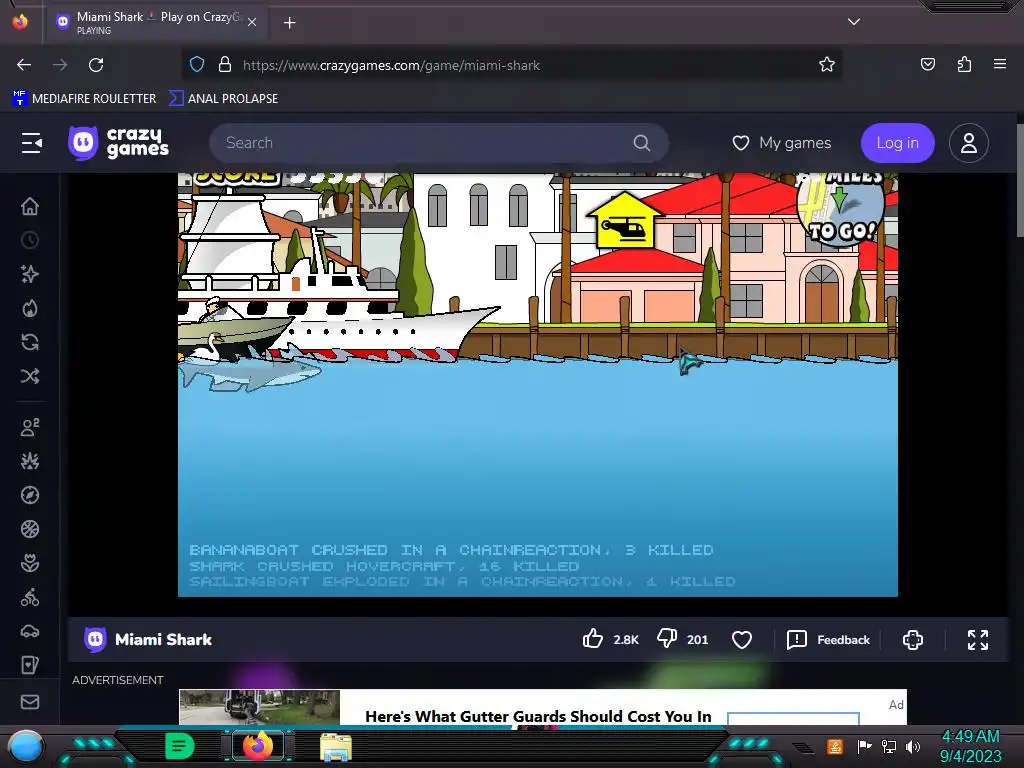
Task: Click the page vertical scrollbar
Action: [1019, 182]
